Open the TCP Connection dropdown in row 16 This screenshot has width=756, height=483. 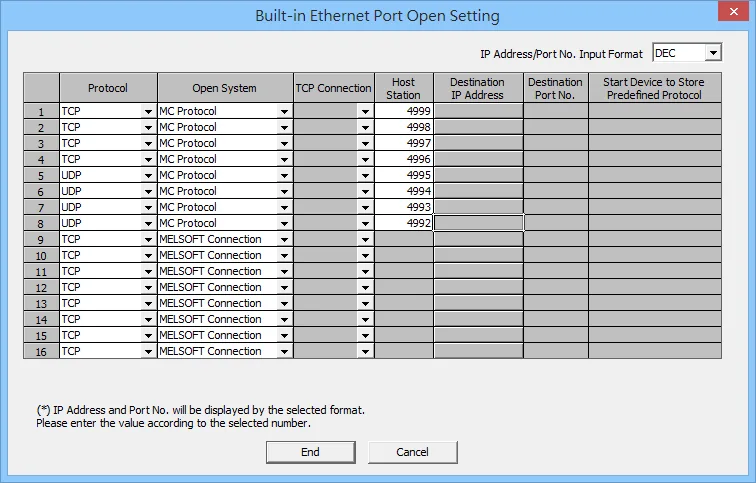[365, 351]
